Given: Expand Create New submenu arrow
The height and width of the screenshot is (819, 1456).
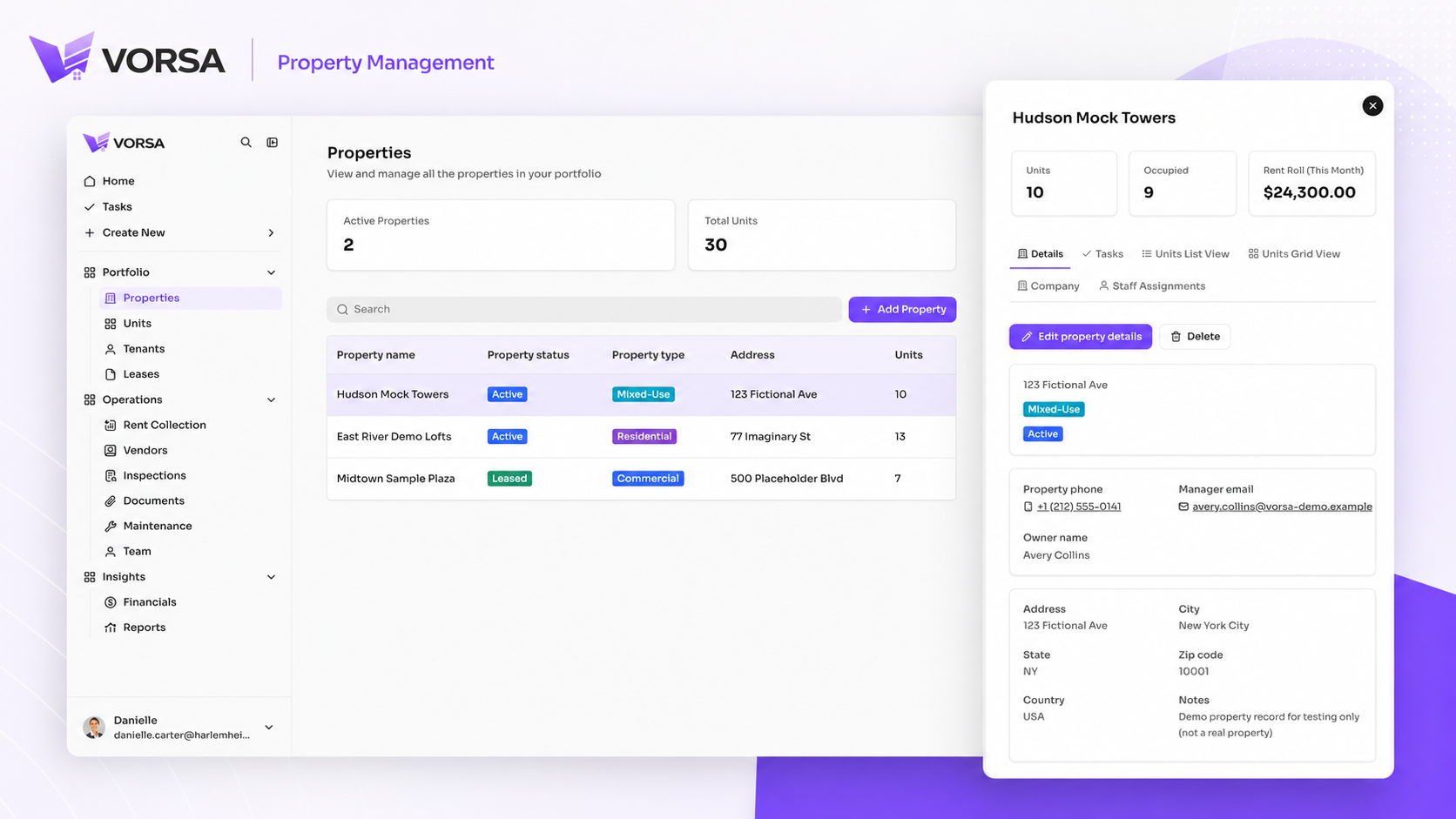Looking at the screenshot, I should pos(271,232).
